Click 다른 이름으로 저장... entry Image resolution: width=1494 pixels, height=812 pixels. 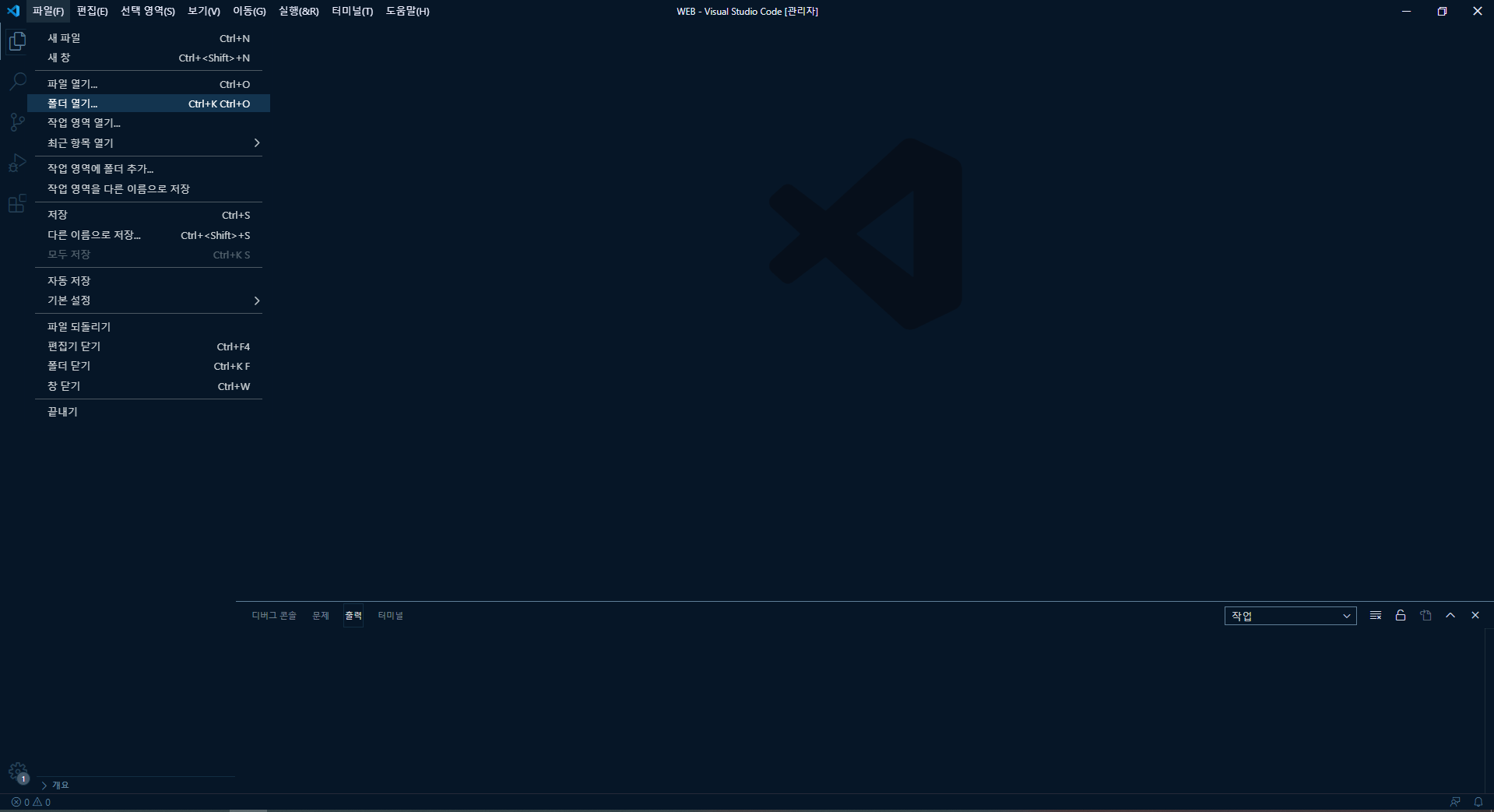[149, 235]
